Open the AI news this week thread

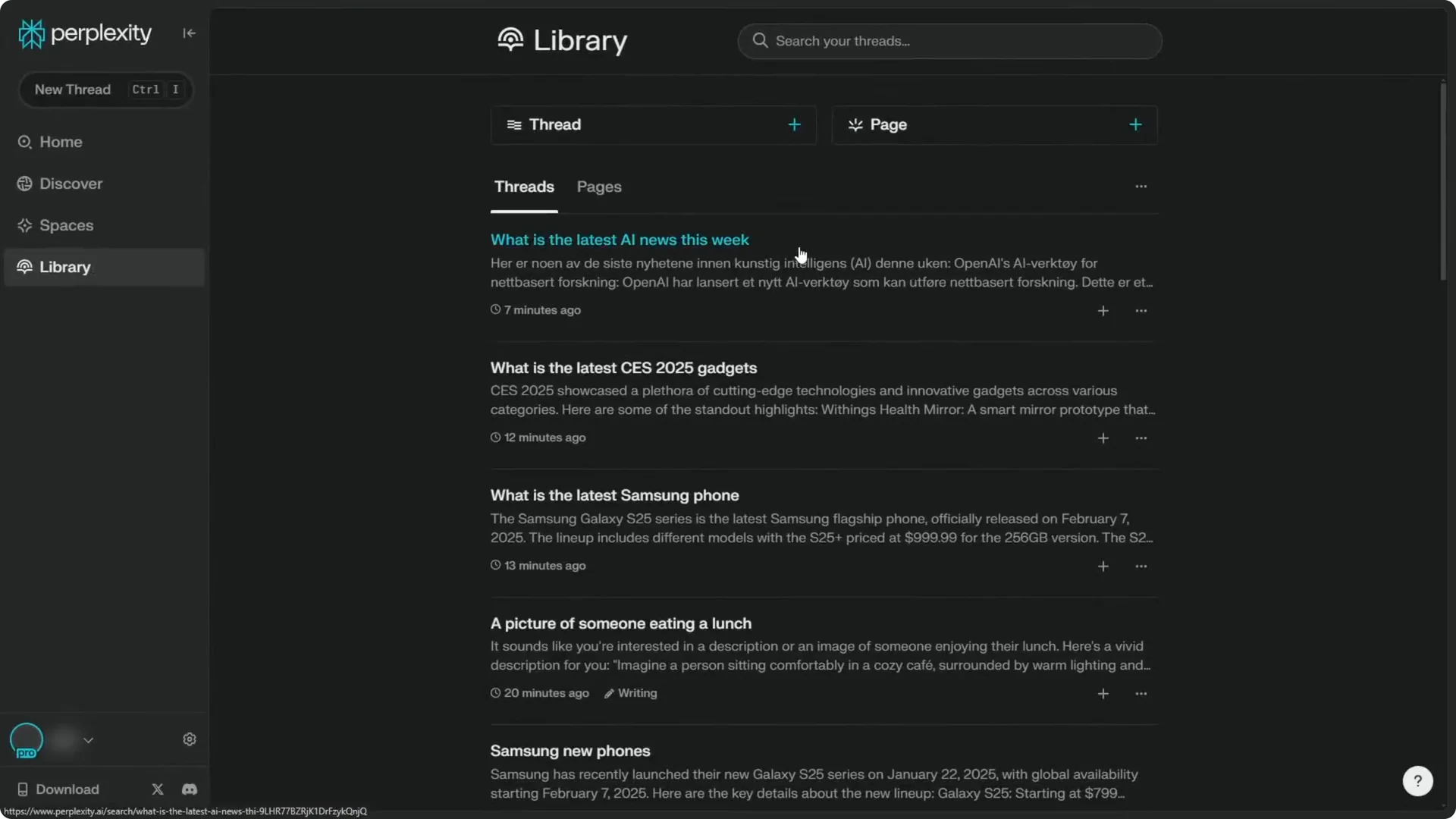pyautogui.click(x=620, y=239)
